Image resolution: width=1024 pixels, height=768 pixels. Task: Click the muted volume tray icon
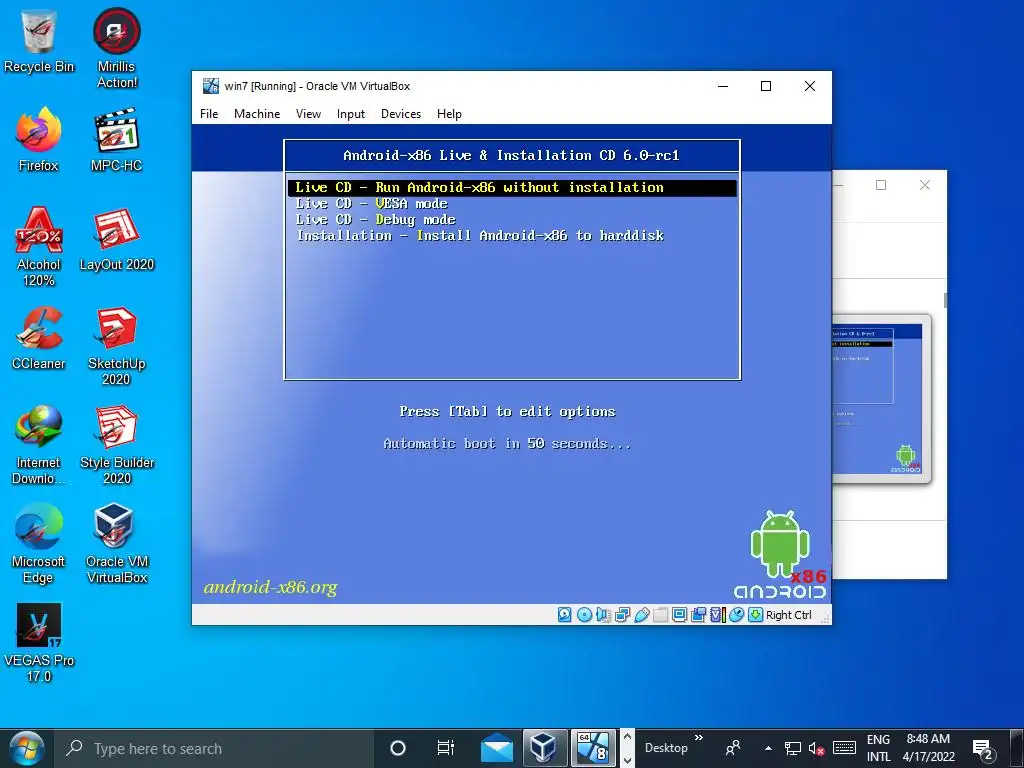tap(816, 748)
